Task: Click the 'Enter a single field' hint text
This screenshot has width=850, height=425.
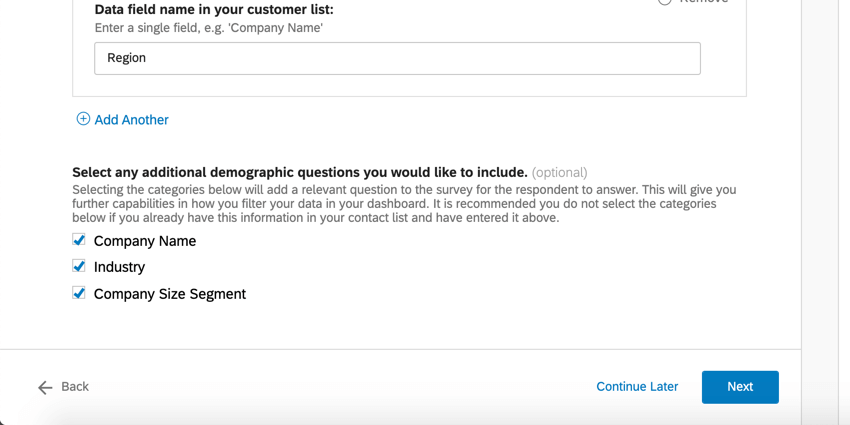Action: pos(208,27)
